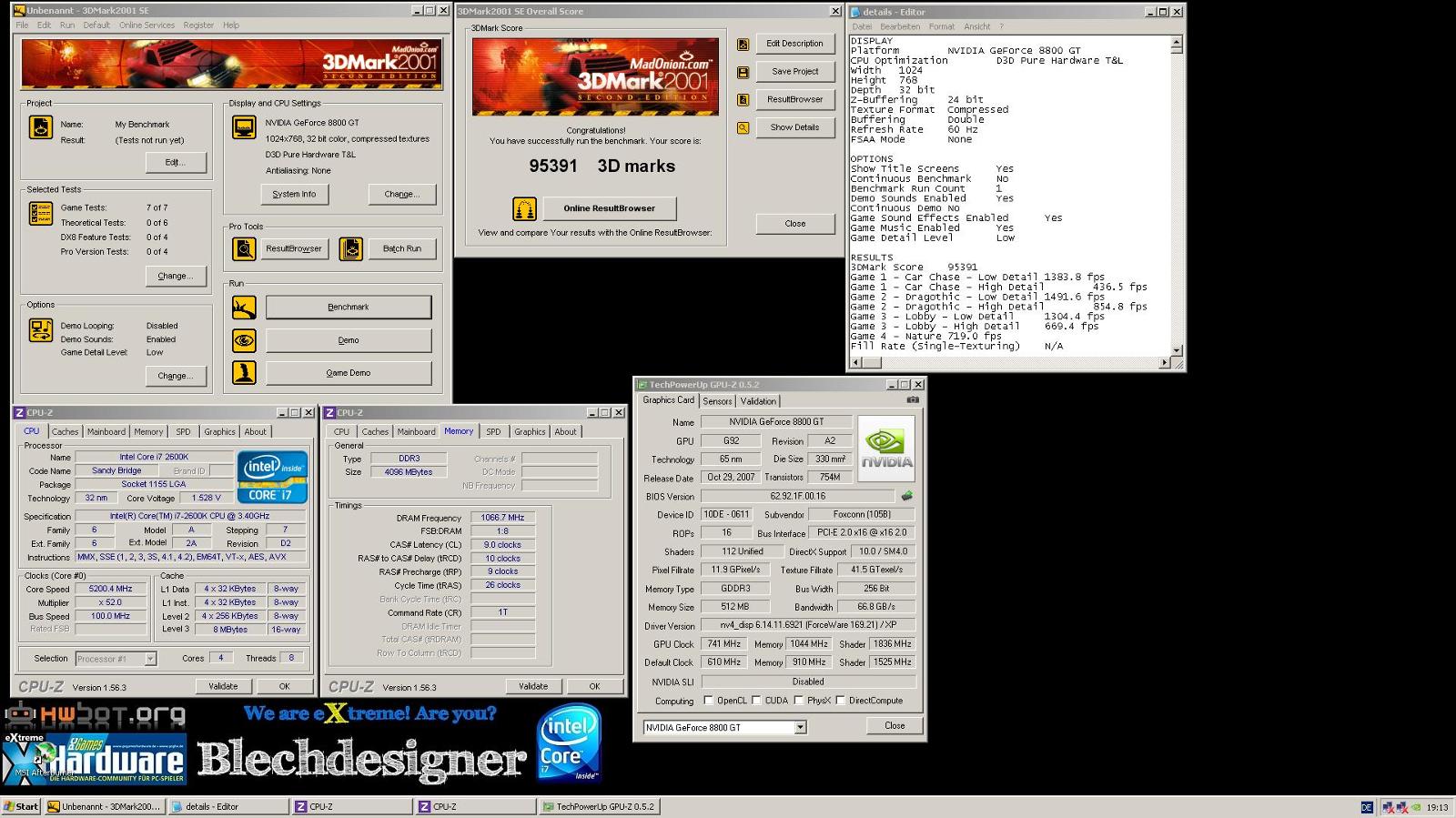Click the Selected Tests checklist icon

[41, 214]
